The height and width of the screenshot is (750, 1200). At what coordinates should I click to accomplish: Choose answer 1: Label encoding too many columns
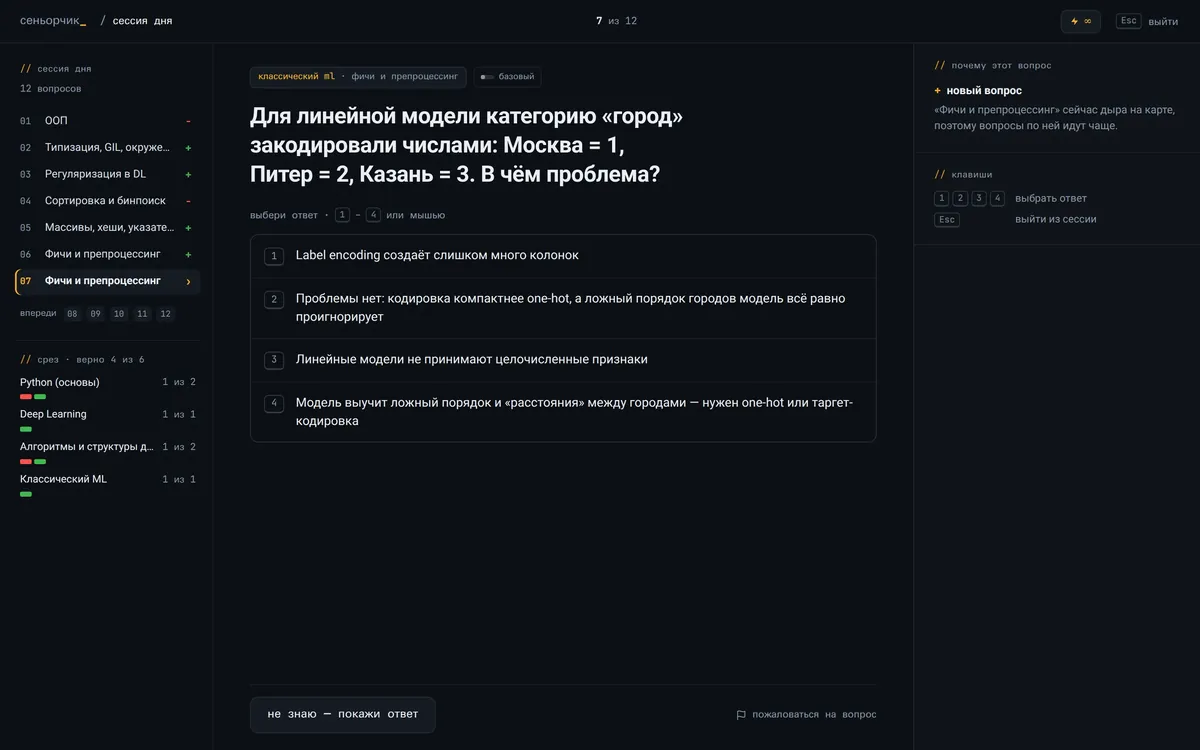(563, 256)
